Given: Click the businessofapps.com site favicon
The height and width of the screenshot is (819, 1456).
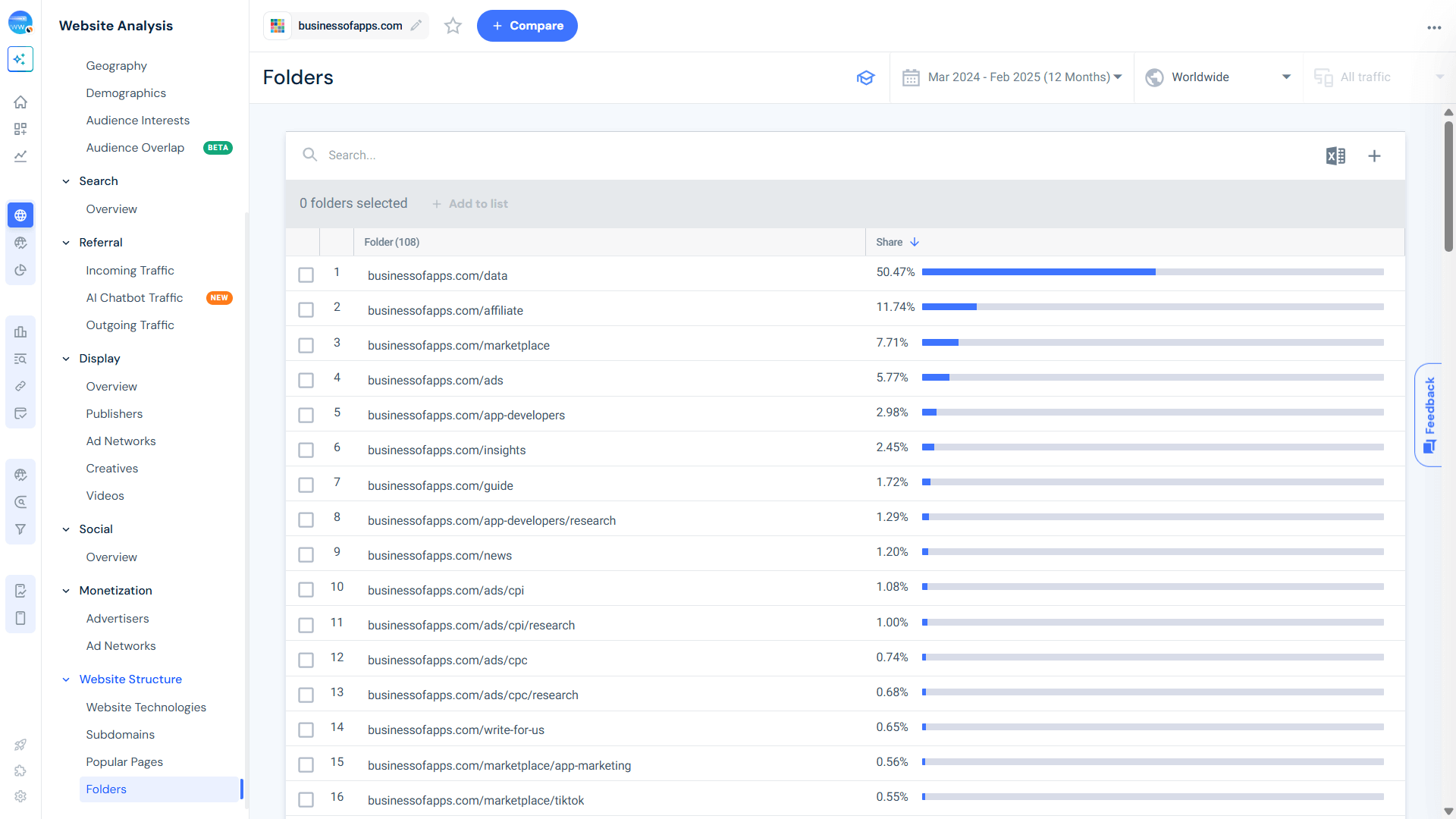Looking at the screenshot, I should tap(278, 26).
